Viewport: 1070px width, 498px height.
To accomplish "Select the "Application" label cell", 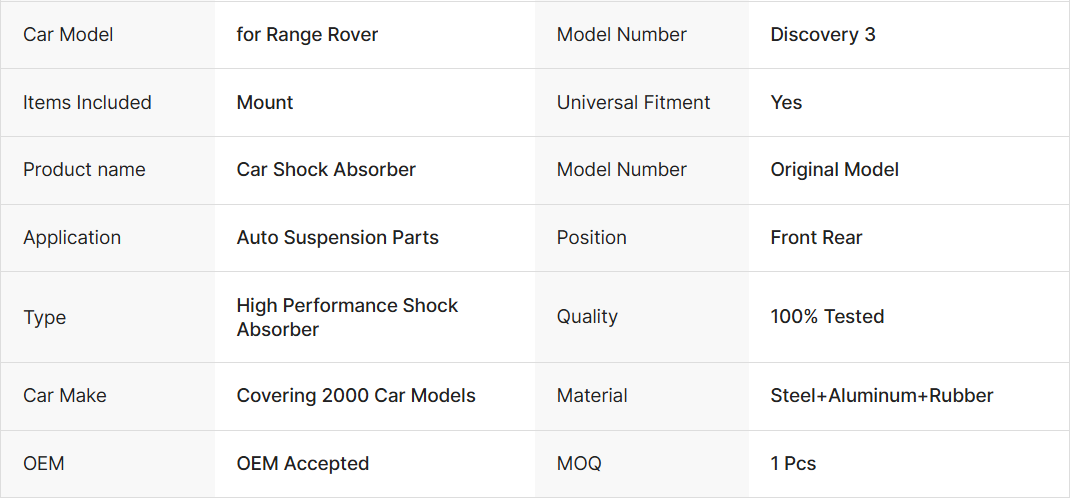I will pyautogui.click(x=72, y=238).
